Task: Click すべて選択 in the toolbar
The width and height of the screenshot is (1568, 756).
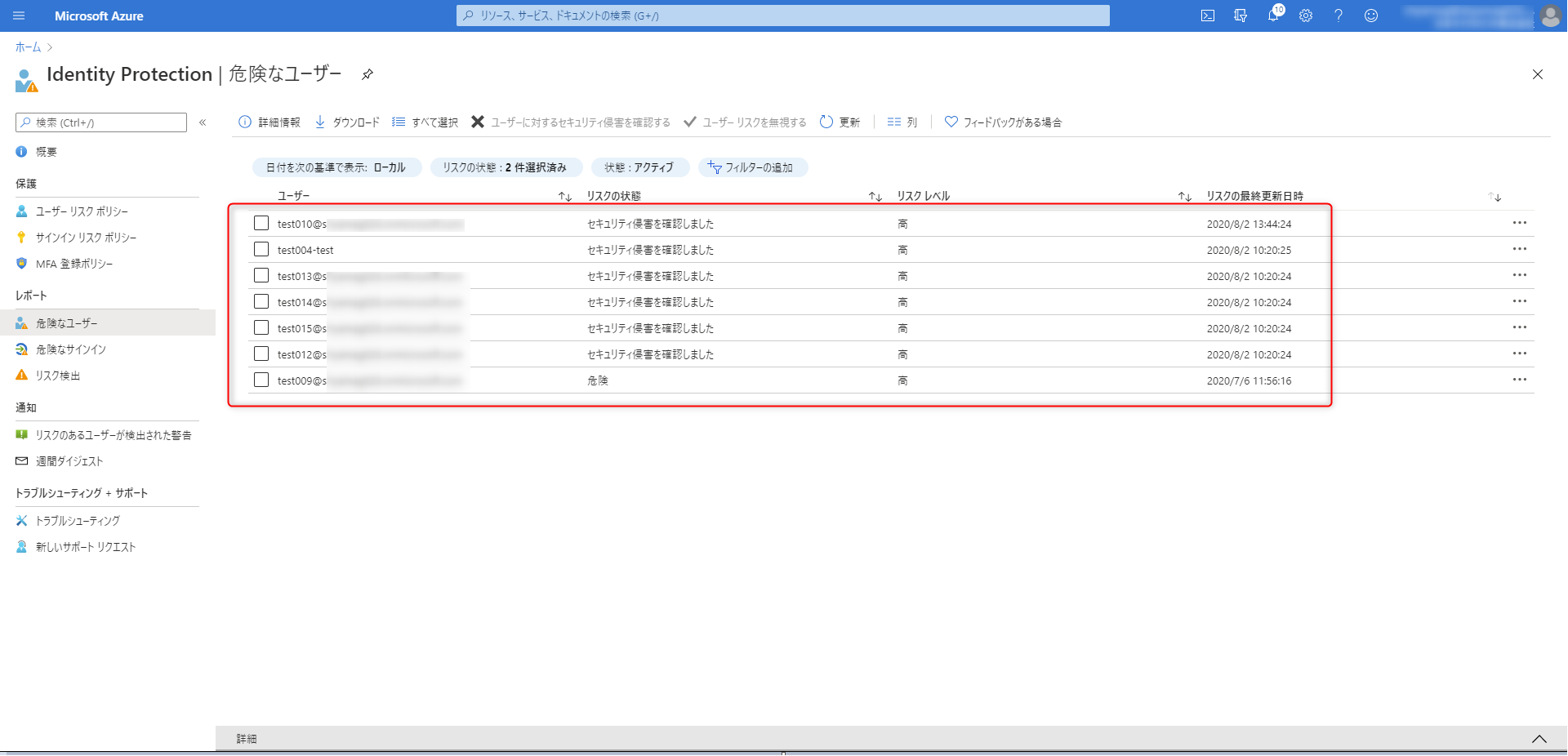Action: [425, 122]
